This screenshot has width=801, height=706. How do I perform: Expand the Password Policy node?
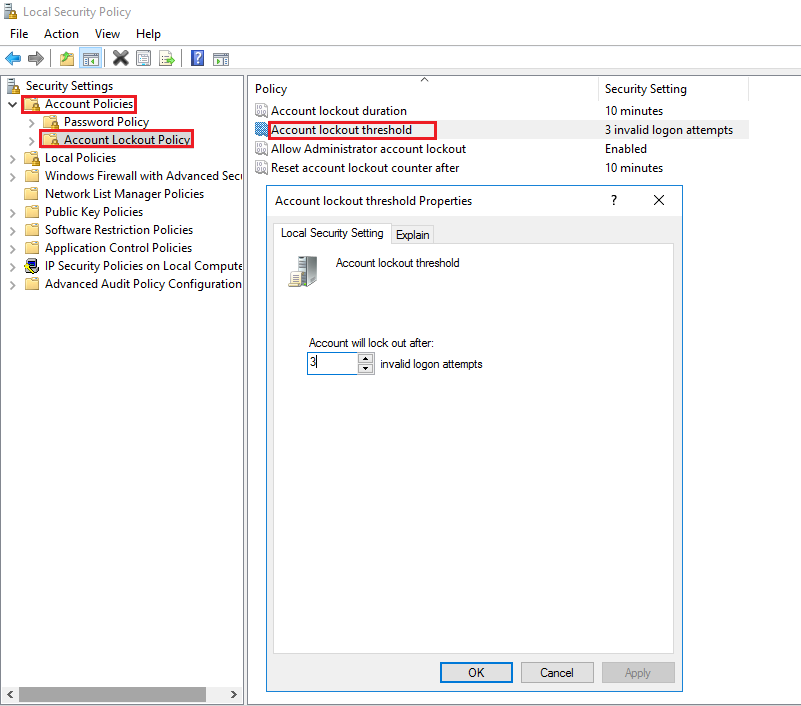tap(32, 123)
